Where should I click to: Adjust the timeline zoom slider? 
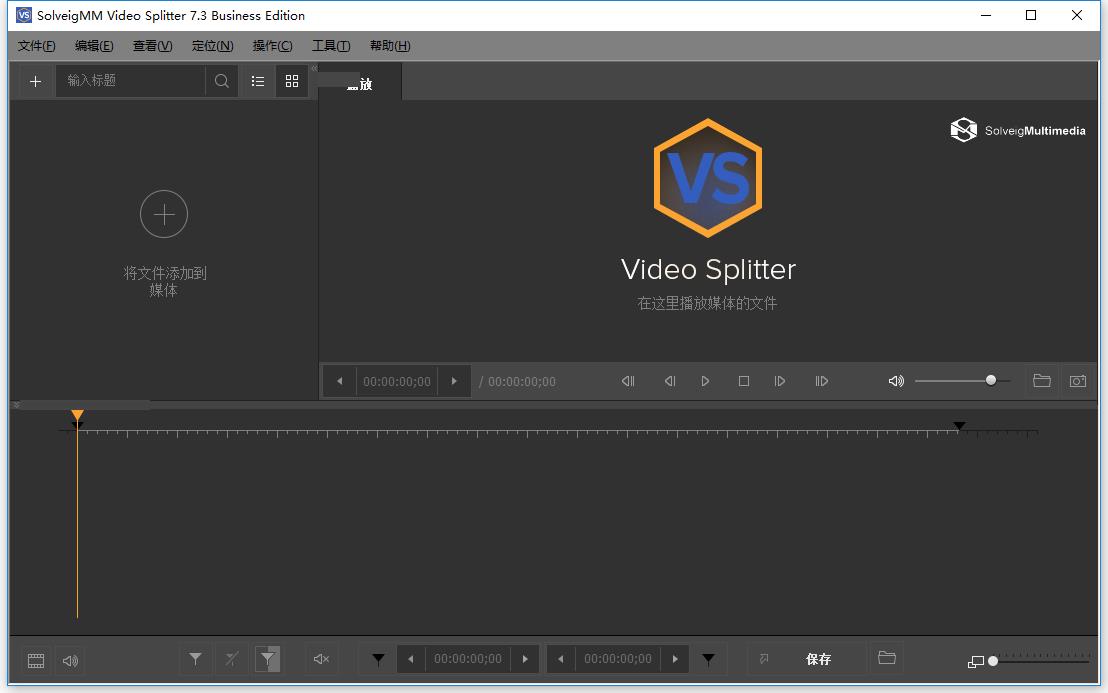tap(1040, 661)
